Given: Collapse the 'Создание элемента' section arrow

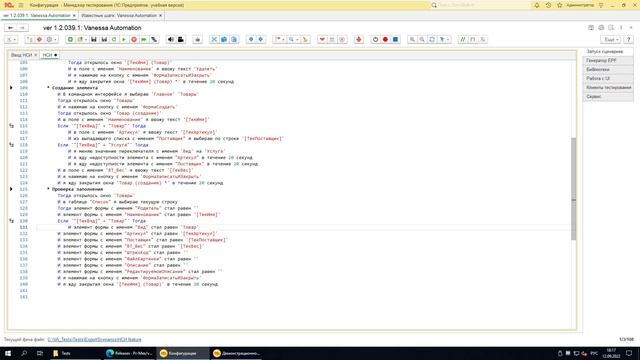Looking at the screenshot, I should click(11, 88).
